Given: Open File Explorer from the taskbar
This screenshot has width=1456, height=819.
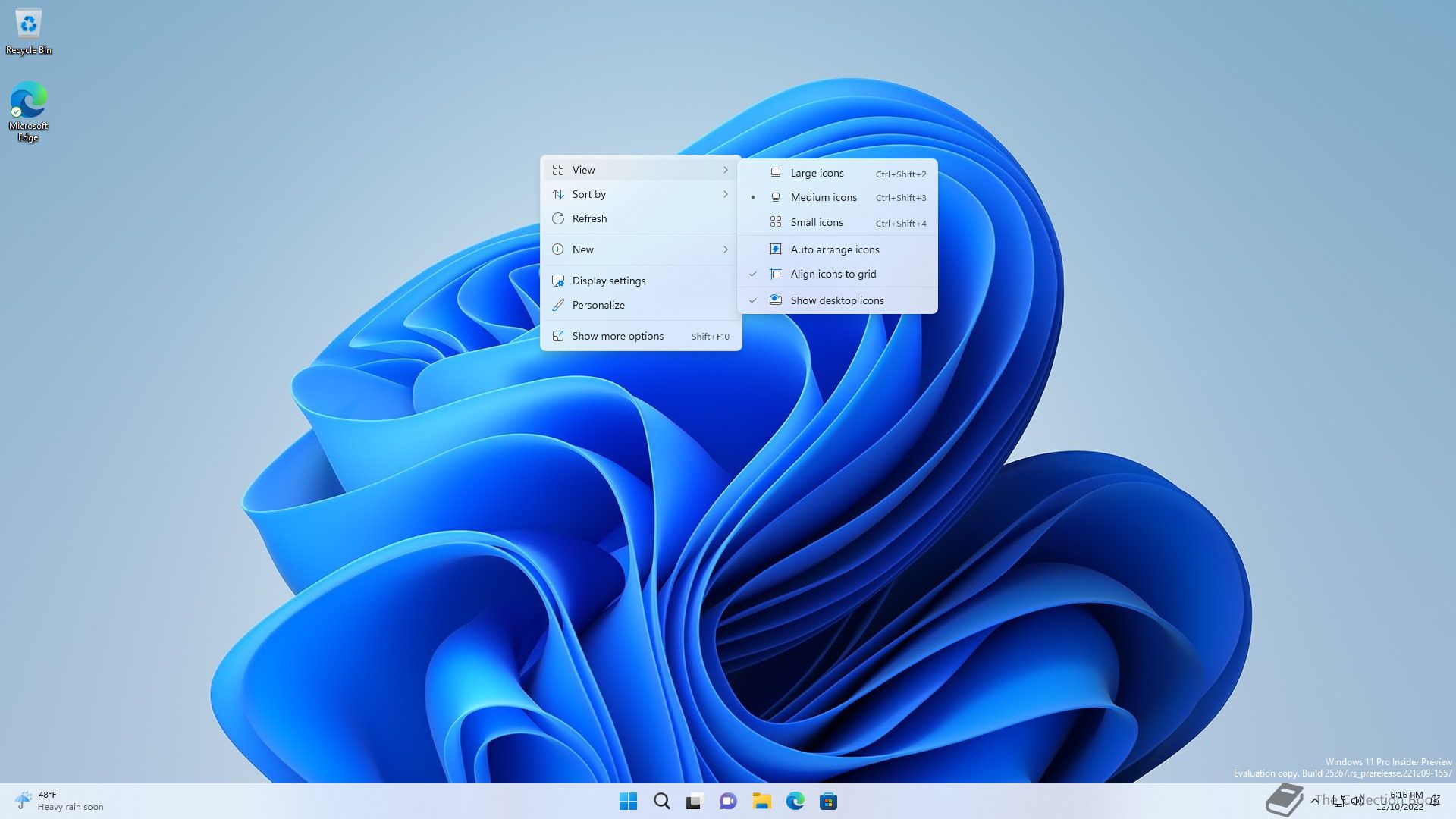Looking at the screenshot, I should click(761, 802).
